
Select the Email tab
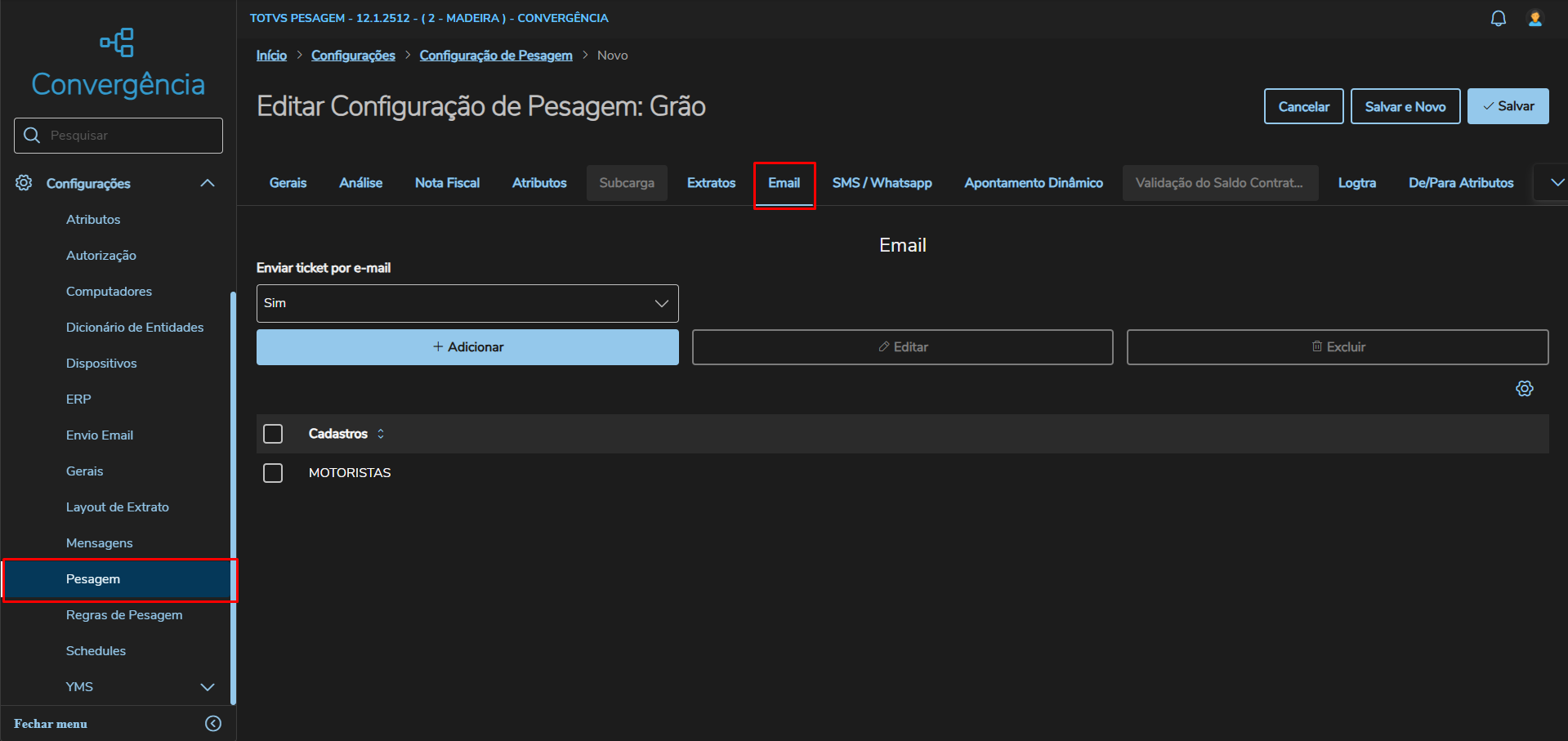784,183
